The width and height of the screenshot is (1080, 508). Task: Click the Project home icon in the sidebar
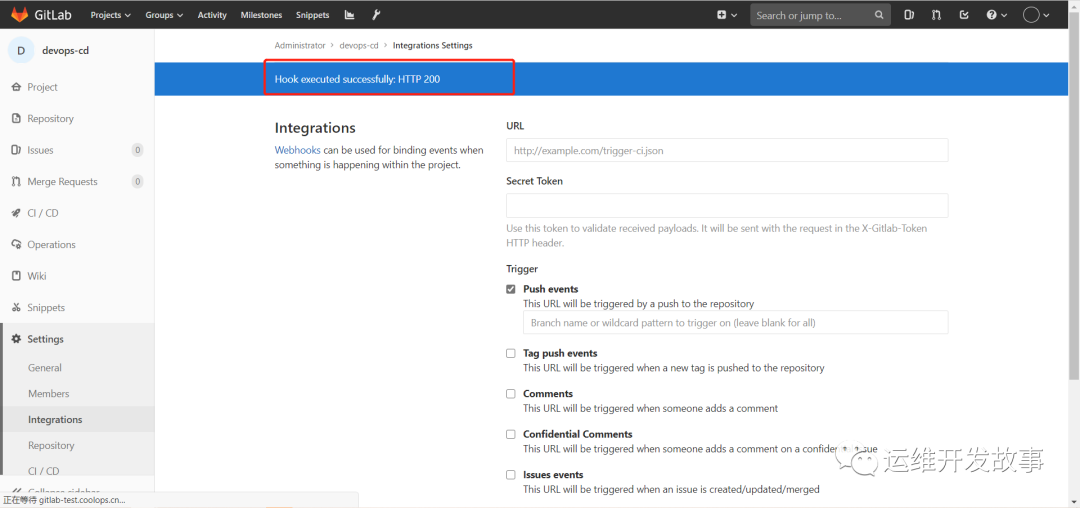[x=17, y=87]
